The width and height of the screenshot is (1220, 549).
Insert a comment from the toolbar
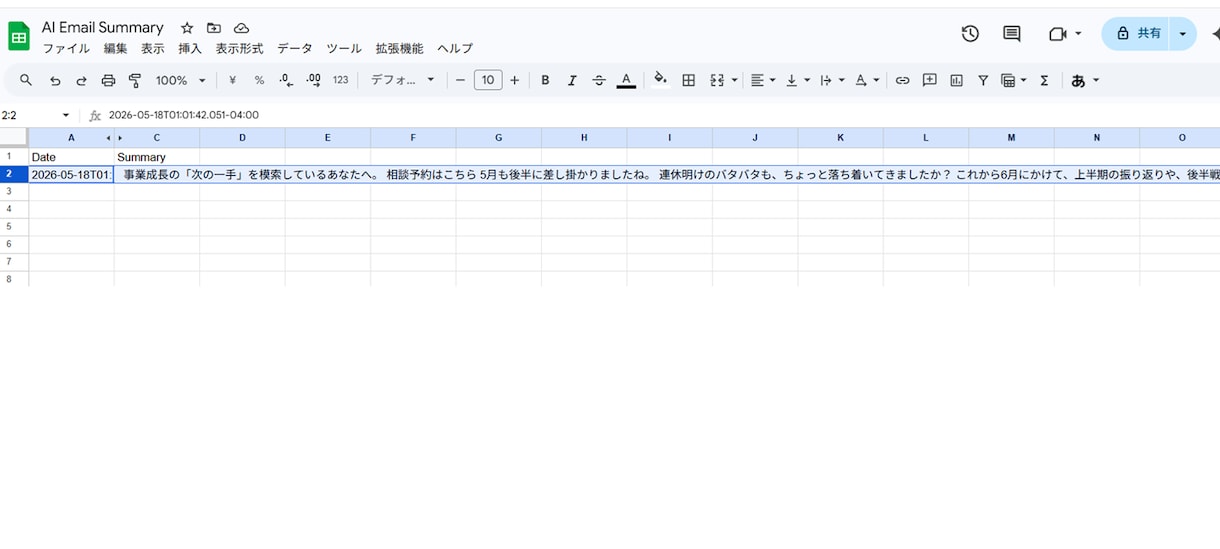(929, 80)
